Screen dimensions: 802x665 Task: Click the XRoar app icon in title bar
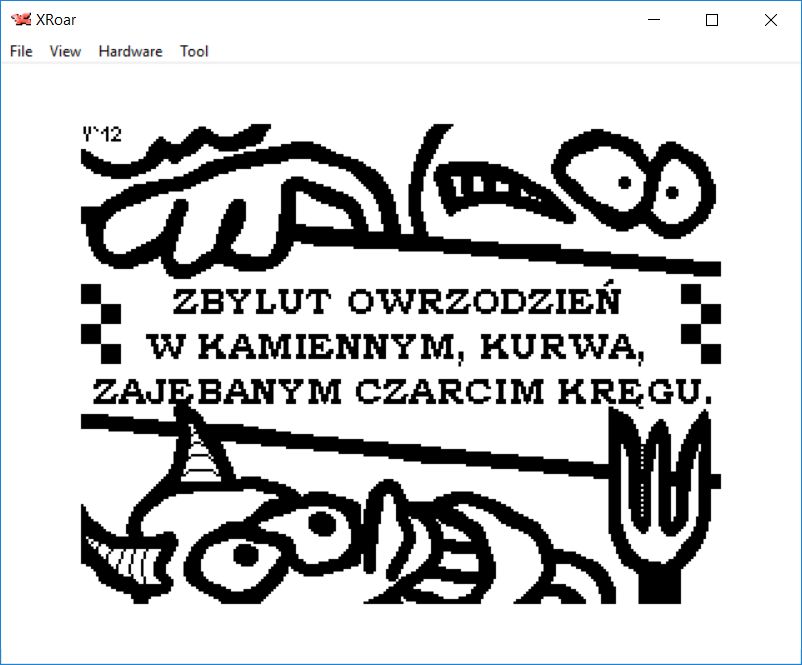pyautogui.click(x=20, y=20)
